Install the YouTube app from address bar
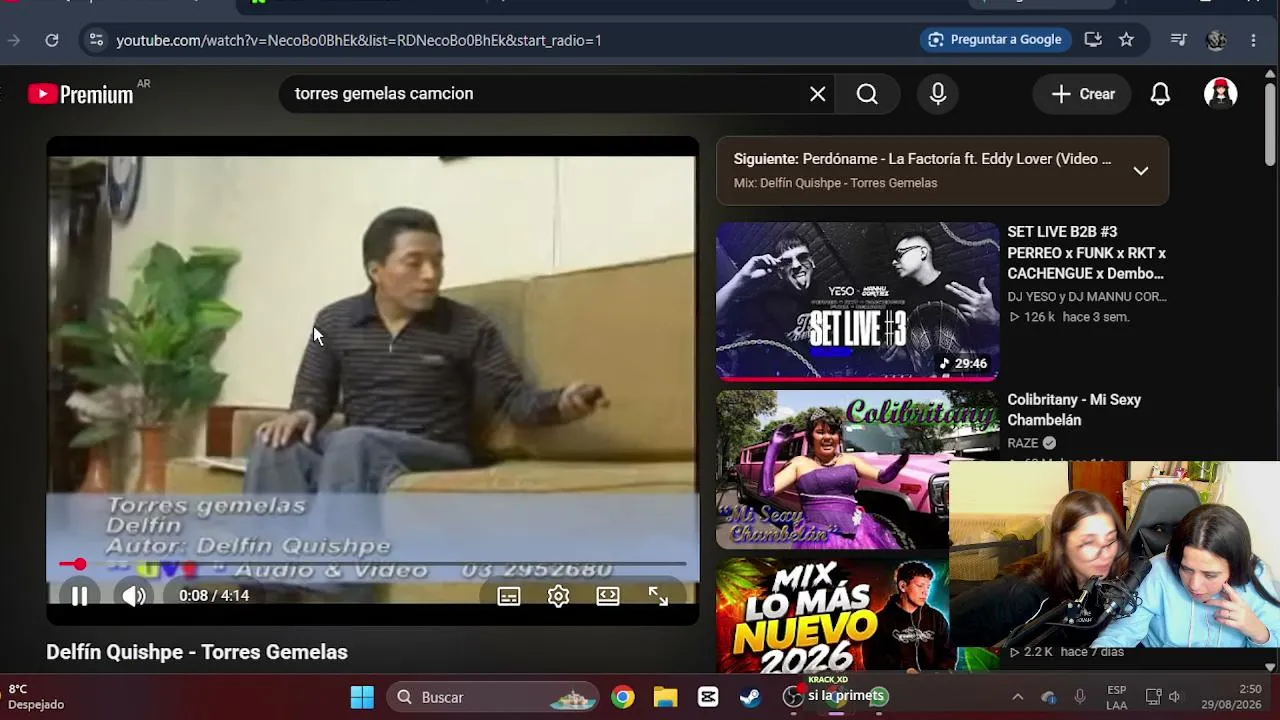 click(x=1093, y=40)
